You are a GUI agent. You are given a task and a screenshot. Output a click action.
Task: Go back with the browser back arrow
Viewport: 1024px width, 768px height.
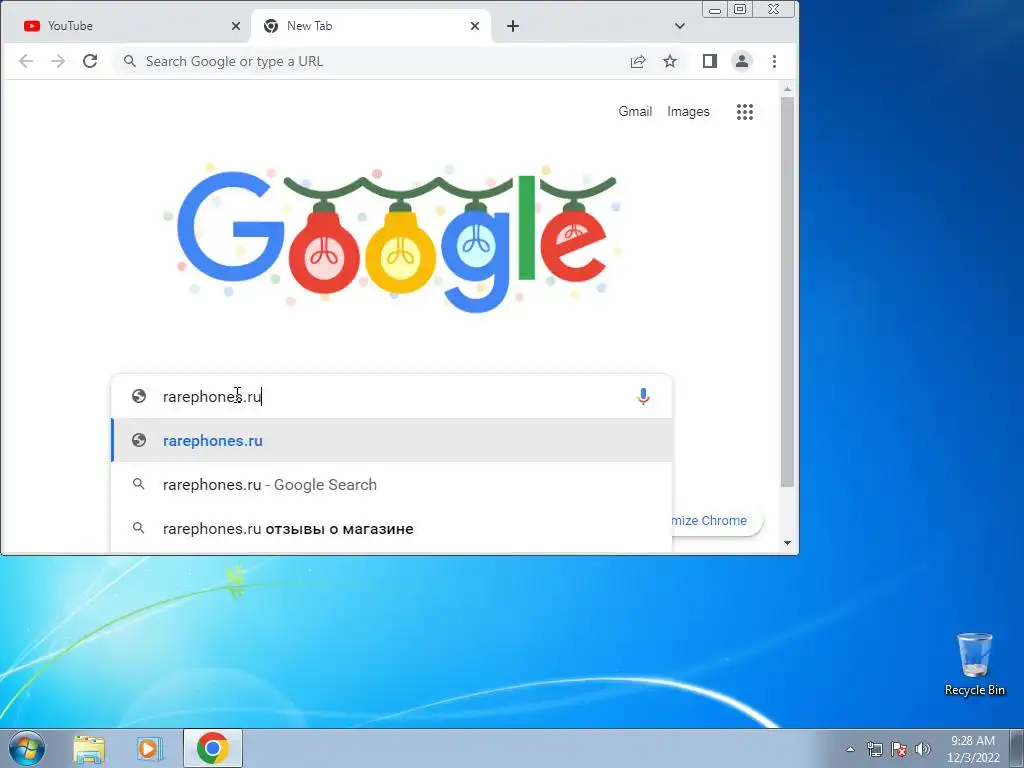[26, 61]
